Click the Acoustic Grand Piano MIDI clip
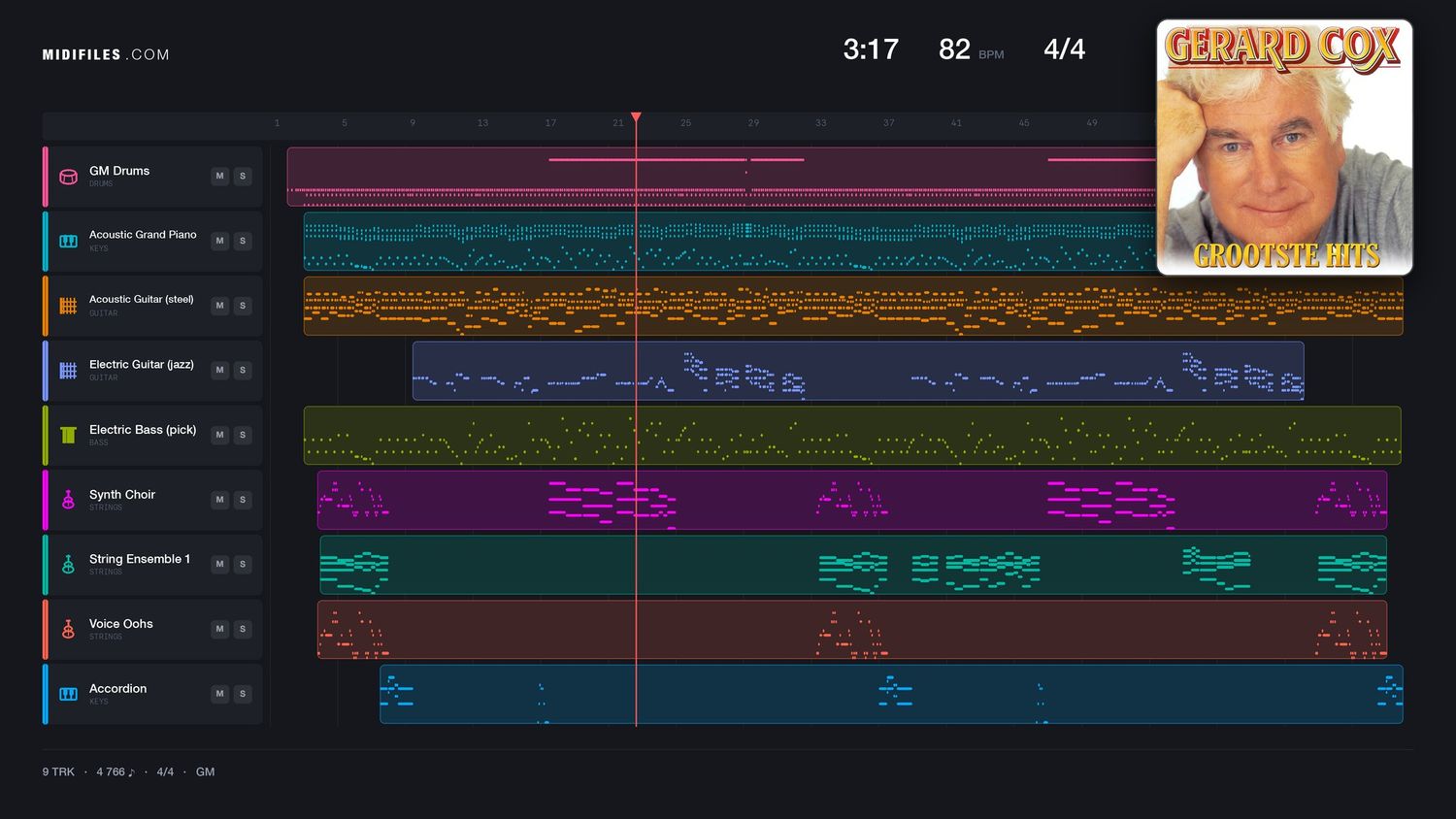This screenshot has height=819, width=1456. pos(730,242)
